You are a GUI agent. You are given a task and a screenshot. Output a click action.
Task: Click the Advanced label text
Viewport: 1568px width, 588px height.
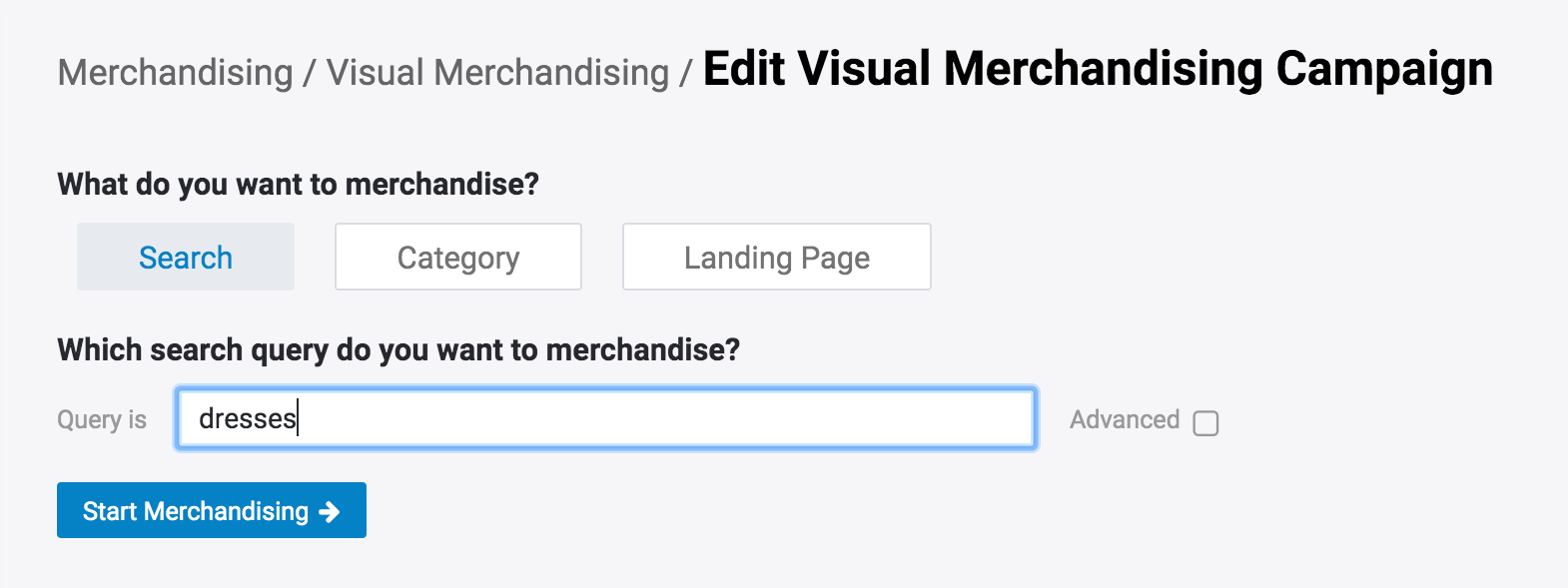1125,420
